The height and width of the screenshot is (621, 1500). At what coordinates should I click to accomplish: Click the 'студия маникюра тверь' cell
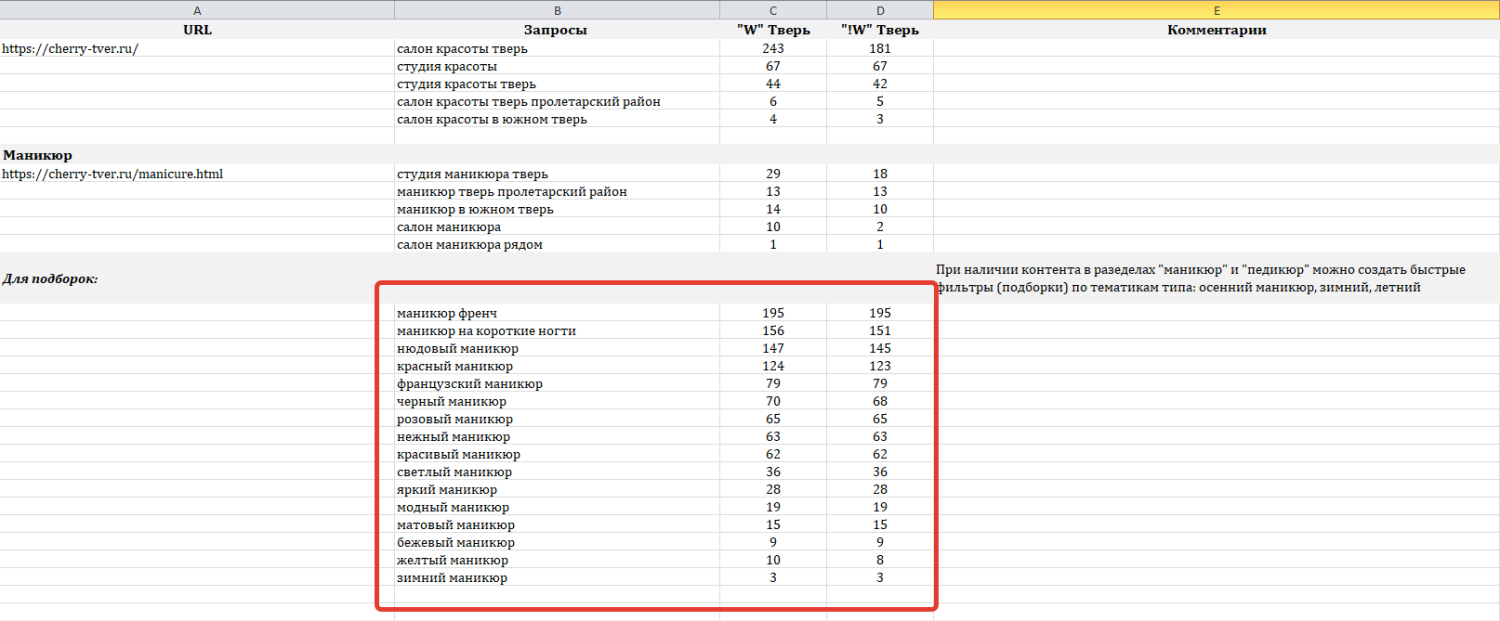(472, 174)
